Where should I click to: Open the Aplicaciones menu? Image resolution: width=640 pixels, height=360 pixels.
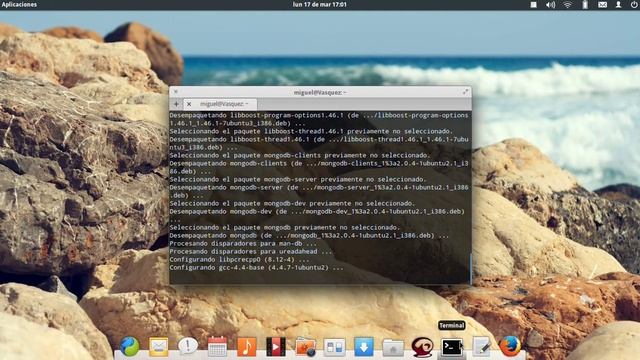click(x=19, y=4)
